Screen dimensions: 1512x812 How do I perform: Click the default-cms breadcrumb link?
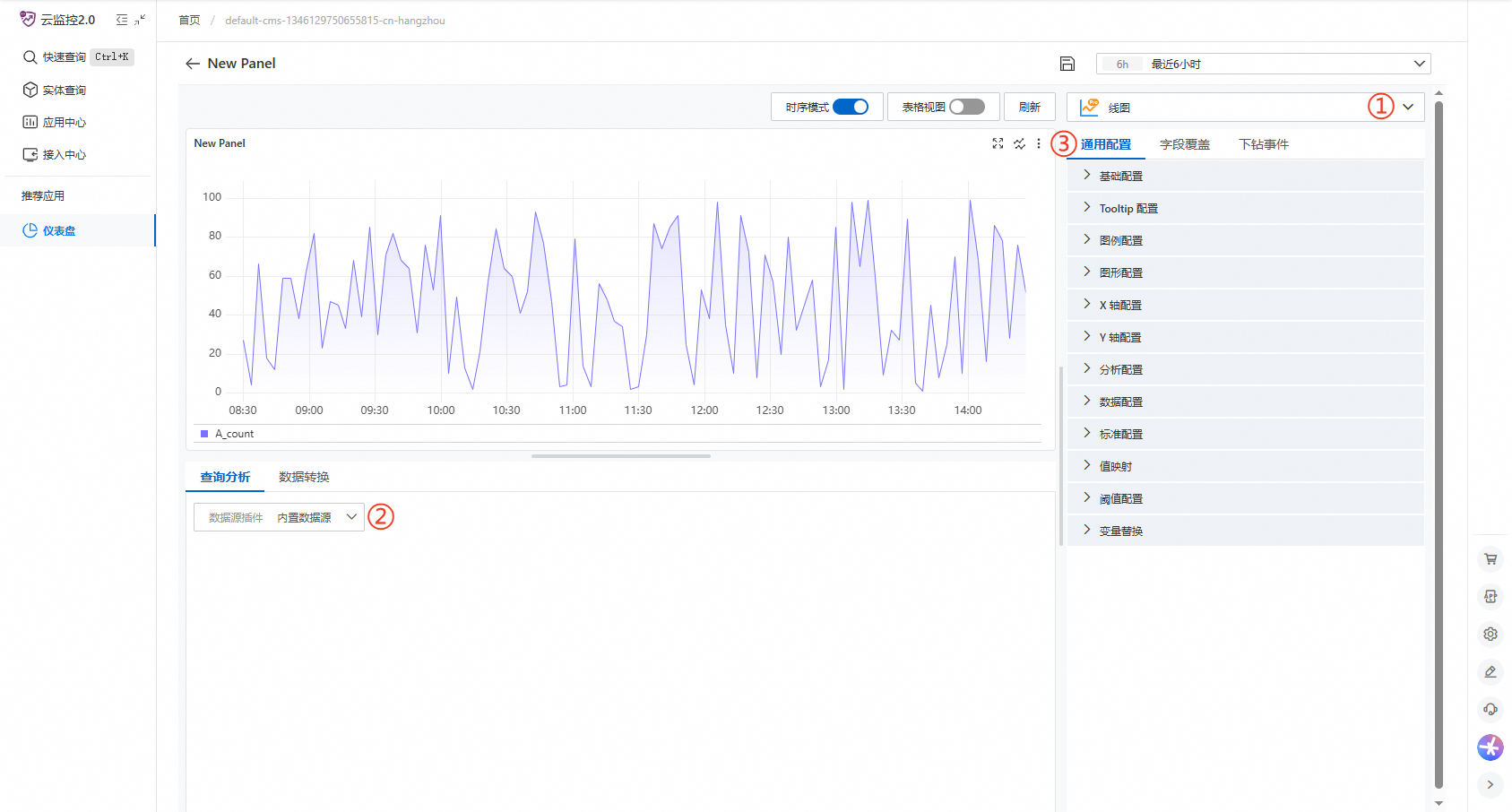coord(335,21)
